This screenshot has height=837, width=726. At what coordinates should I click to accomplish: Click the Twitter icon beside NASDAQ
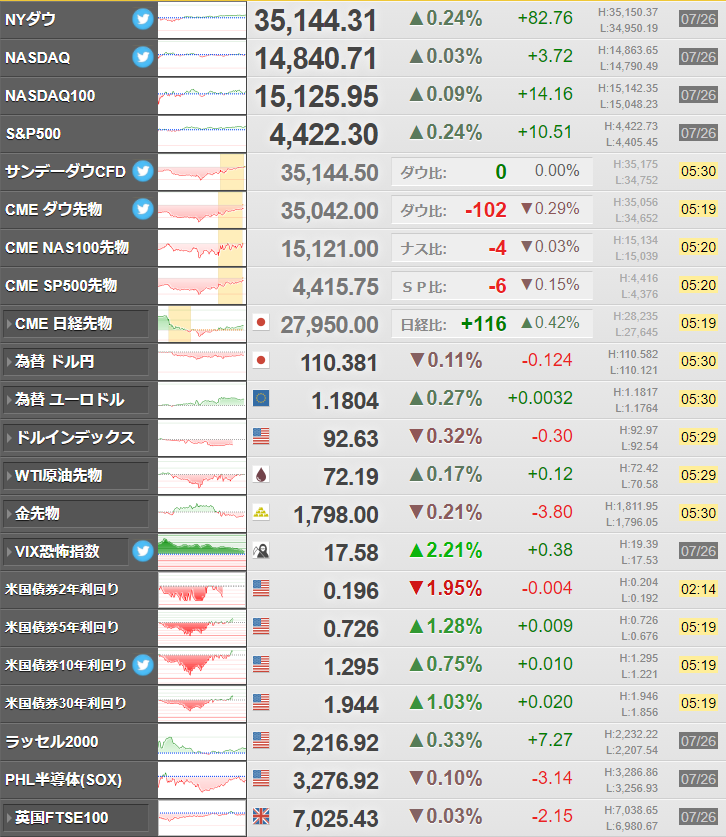pyautogui.click(x=143, y=57)
